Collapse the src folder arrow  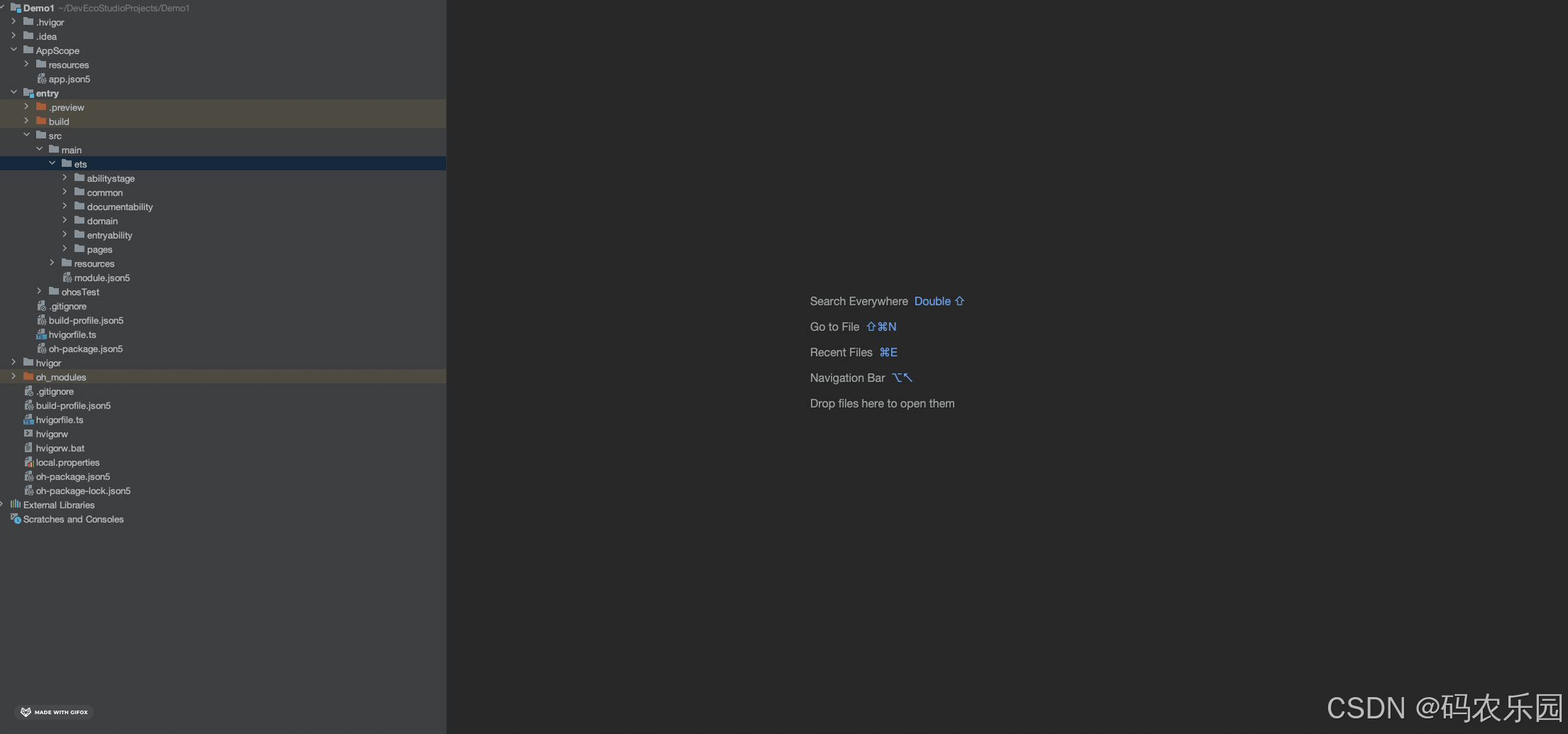click(x=26, y=135)
